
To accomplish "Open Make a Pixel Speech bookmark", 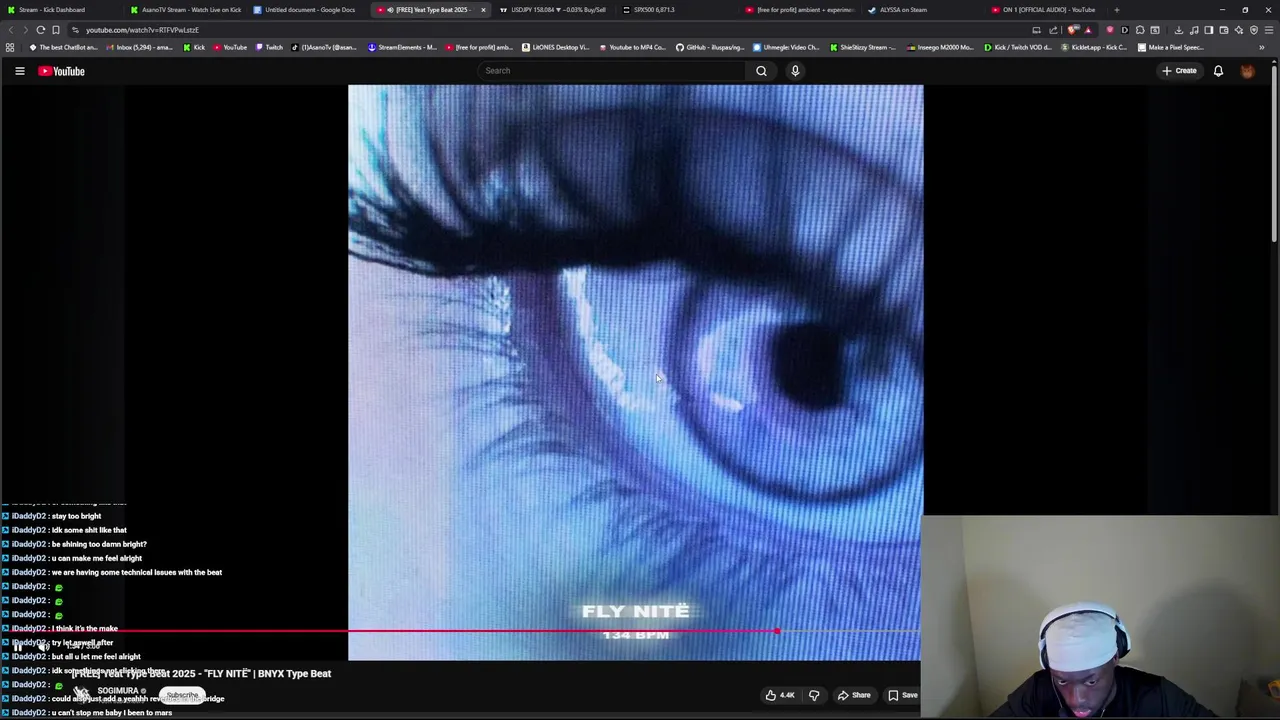I will pyautogui.click(x=1172, y=47).
